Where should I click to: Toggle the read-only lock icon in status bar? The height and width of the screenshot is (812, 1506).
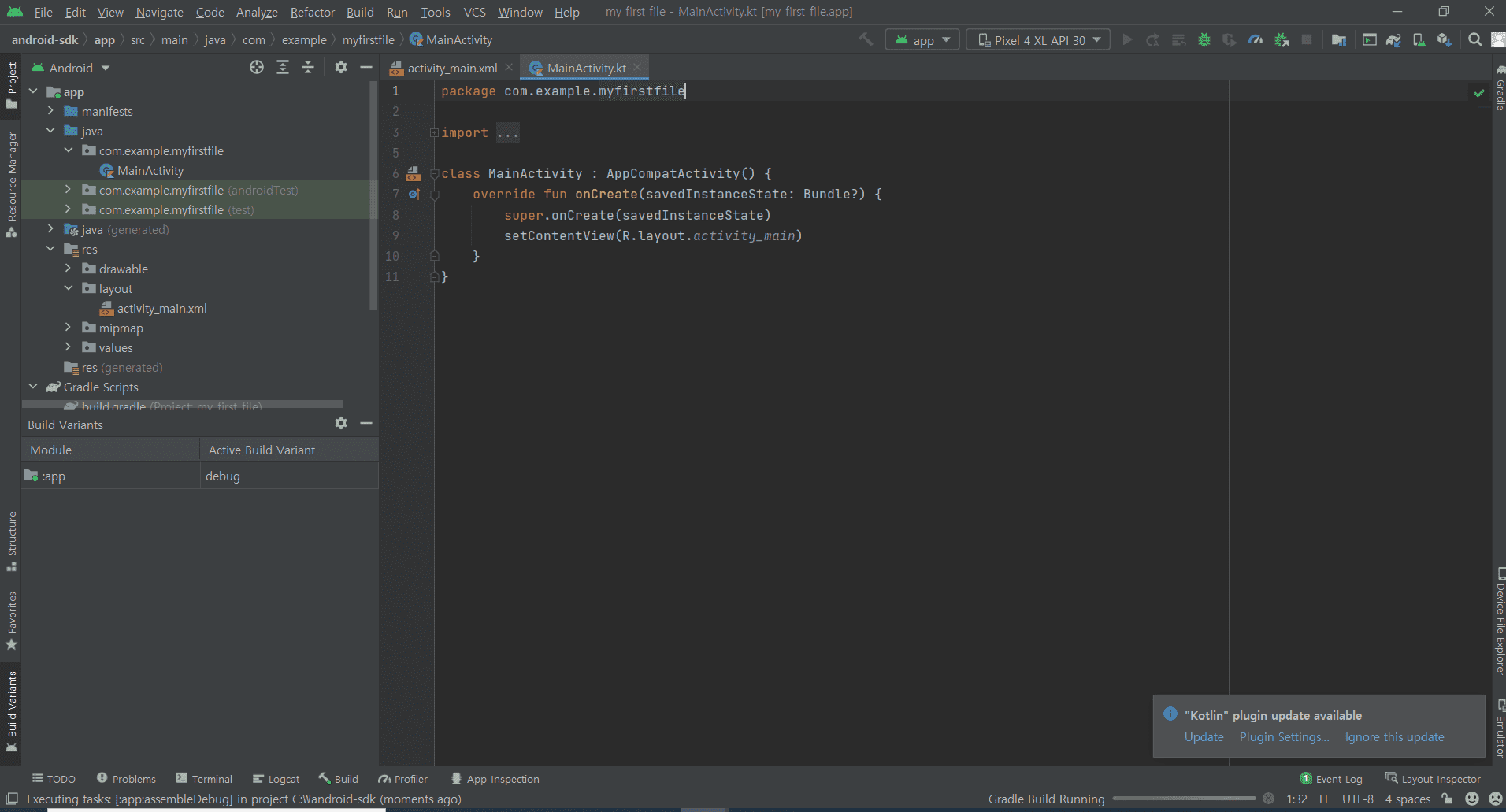click(x=1447, y=799)
